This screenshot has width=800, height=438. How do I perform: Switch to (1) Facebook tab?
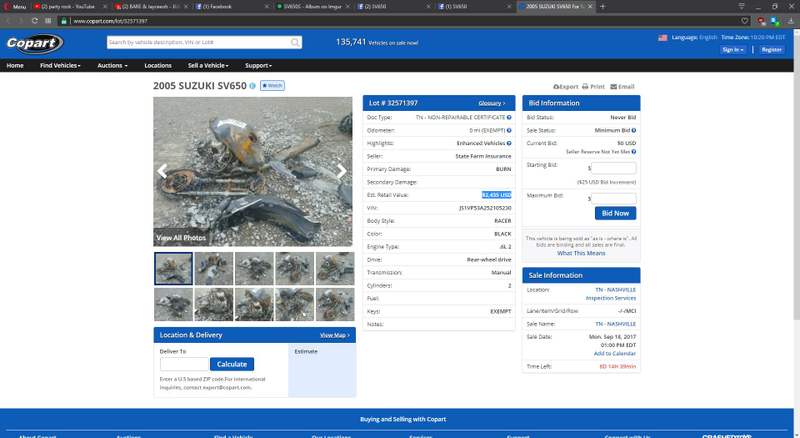232,7
